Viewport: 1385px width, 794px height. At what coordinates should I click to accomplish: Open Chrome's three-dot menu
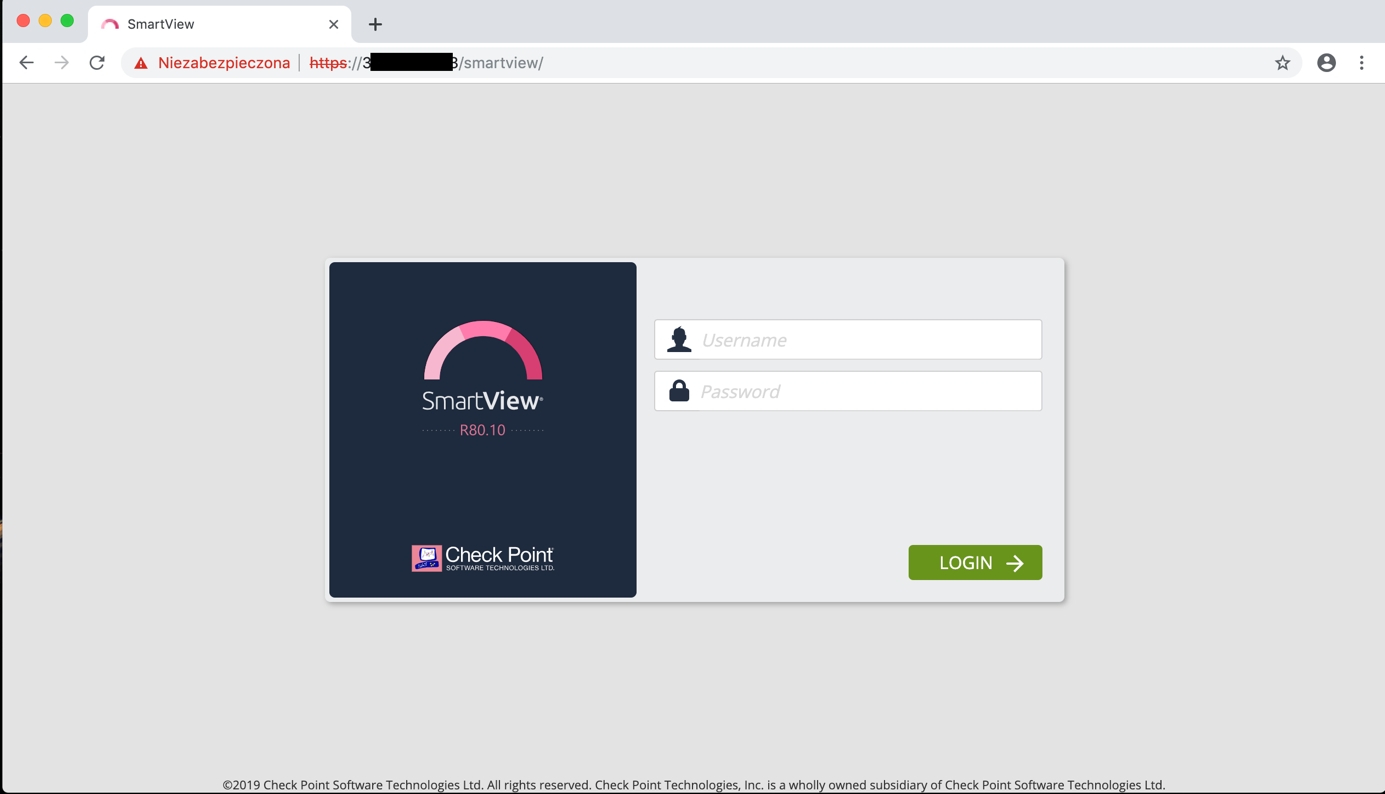1361,63
